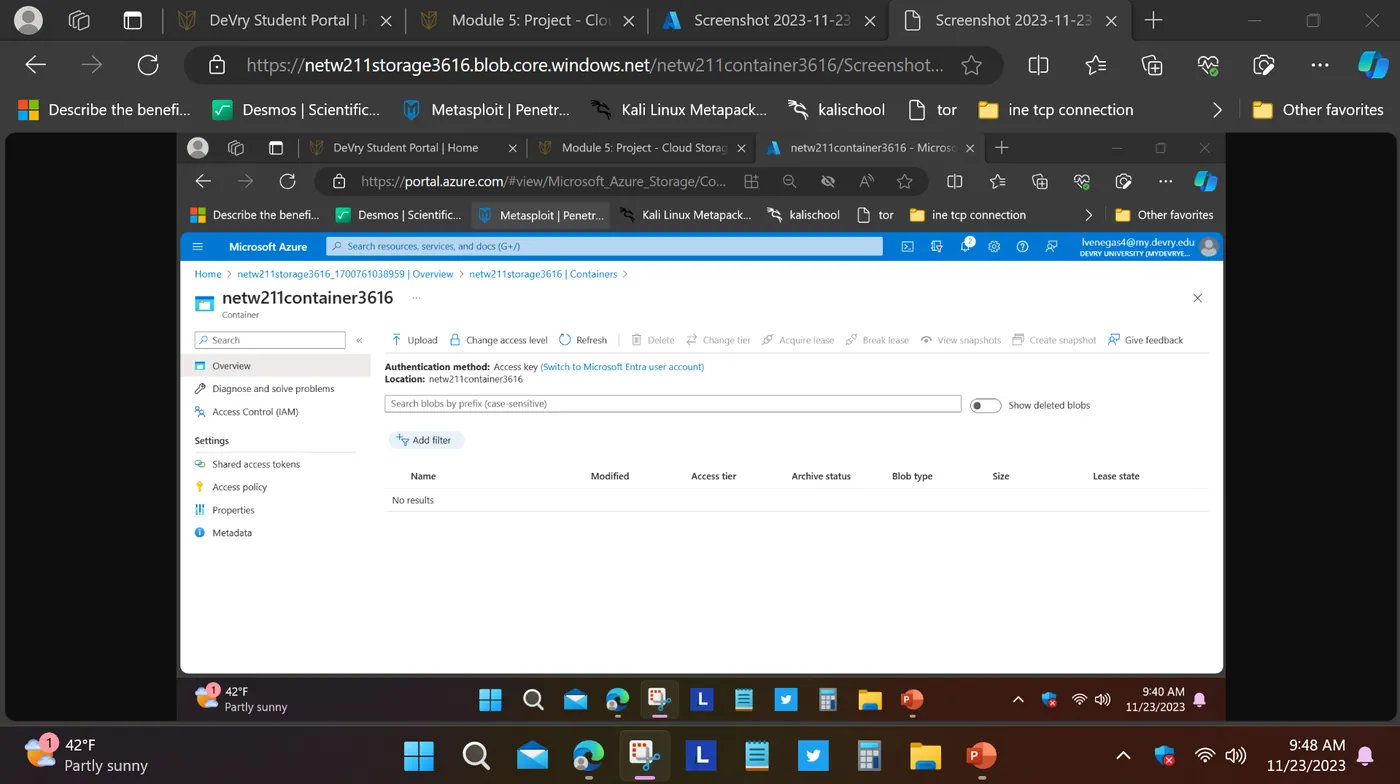Open outer browser's Split screen icon
Viewport: 1400px width, 784px height.
point(1038,65)
